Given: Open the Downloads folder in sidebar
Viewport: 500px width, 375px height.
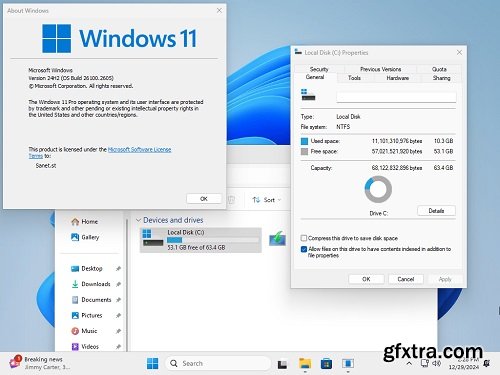Looking at the screenshot, I should tap(91, 284).
